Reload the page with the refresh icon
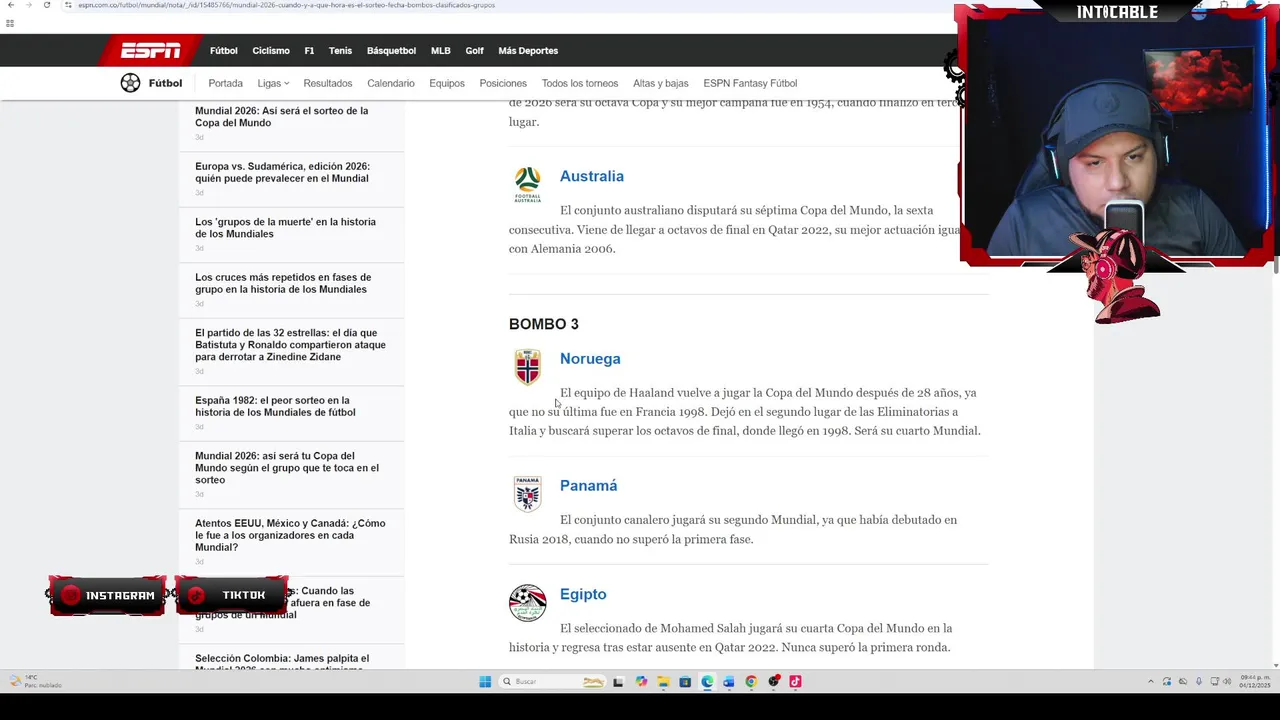 coord(46,5)
